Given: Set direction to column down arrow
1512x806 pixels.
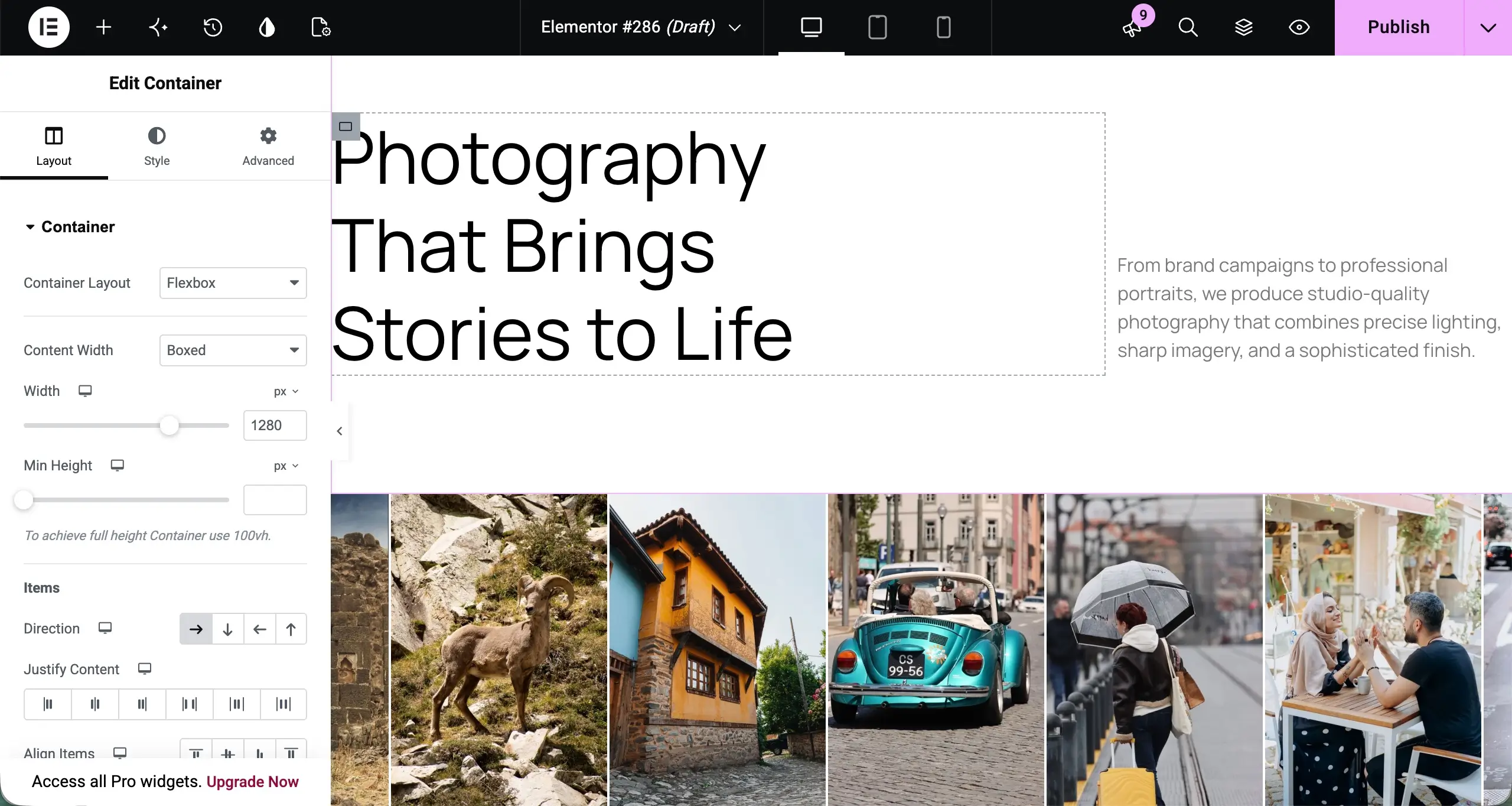Looking at the screenshot, I should tap(228, 629).
